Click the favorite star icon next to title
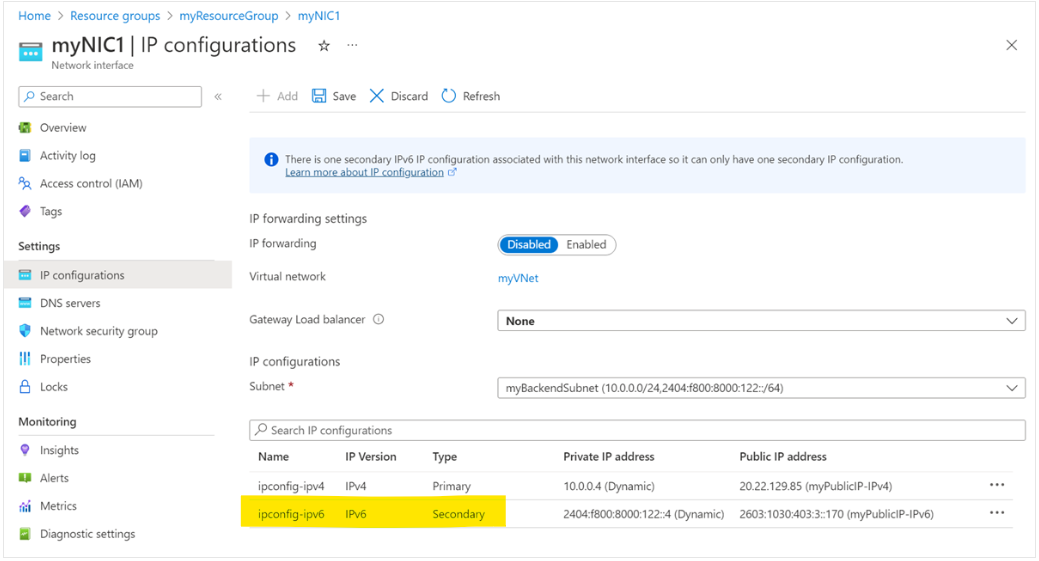The width and height of the screenshot is (1039, 561). coord(324,46)
